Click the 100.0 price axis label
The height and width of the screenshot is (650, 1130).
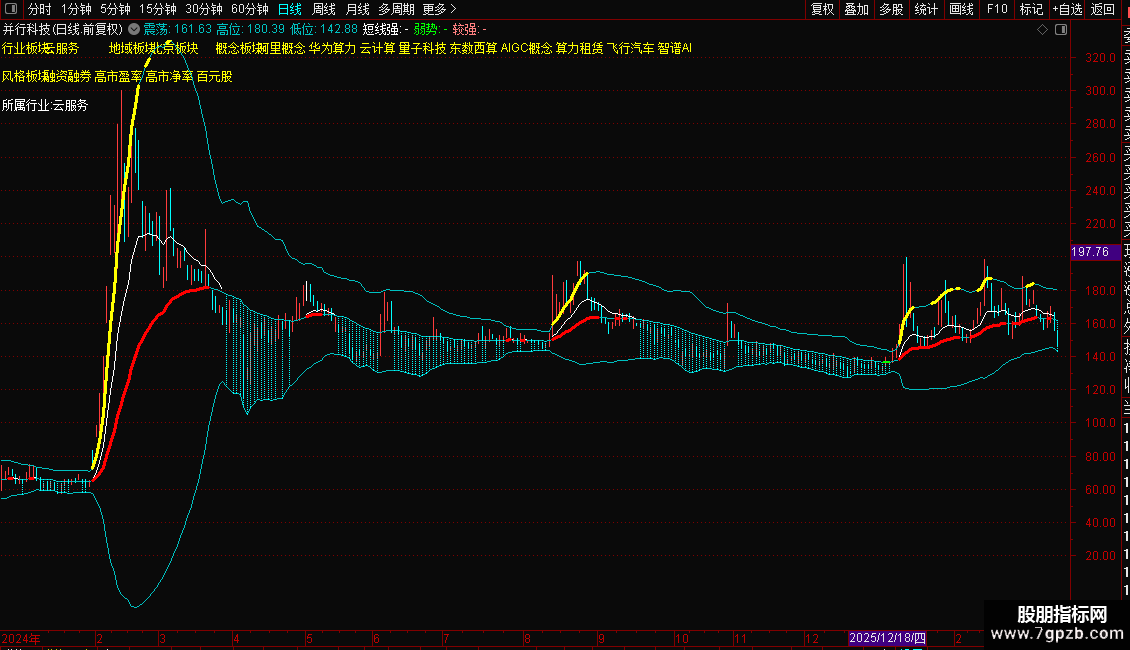pos(1100,423)
